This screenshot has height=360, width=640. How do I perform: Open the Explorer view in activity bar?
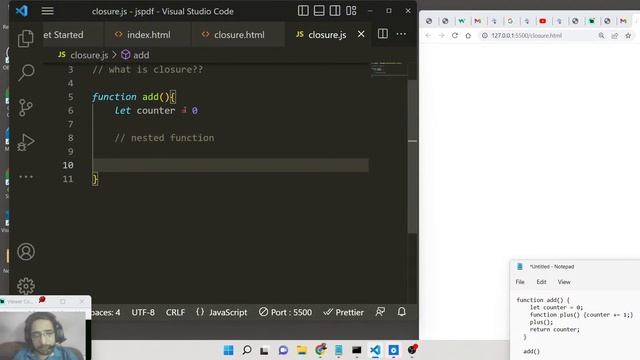coord(26,38)
